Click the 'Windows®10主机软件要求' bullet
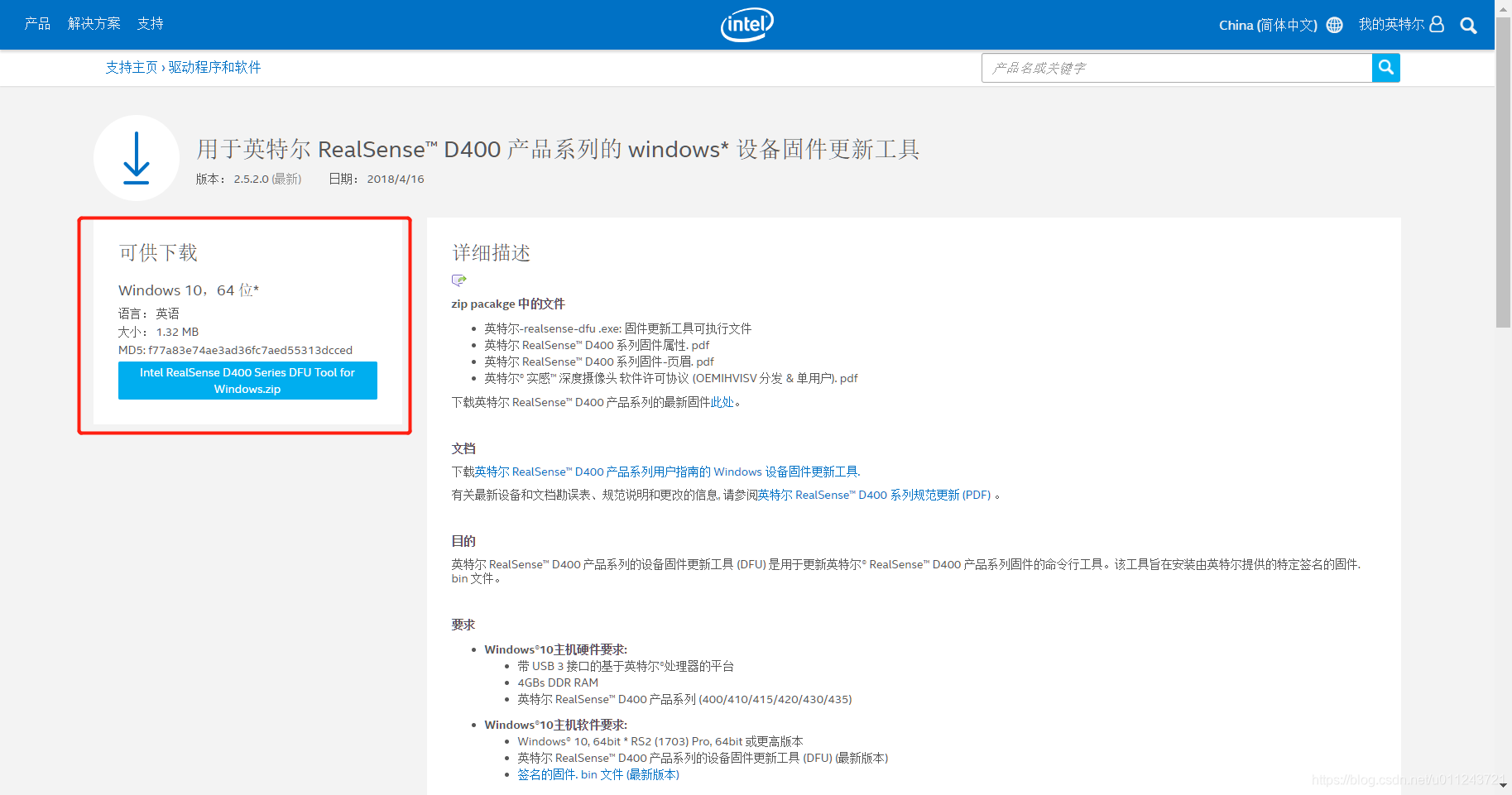Screen dimensions: 1512x795 (x=556, y=725)
